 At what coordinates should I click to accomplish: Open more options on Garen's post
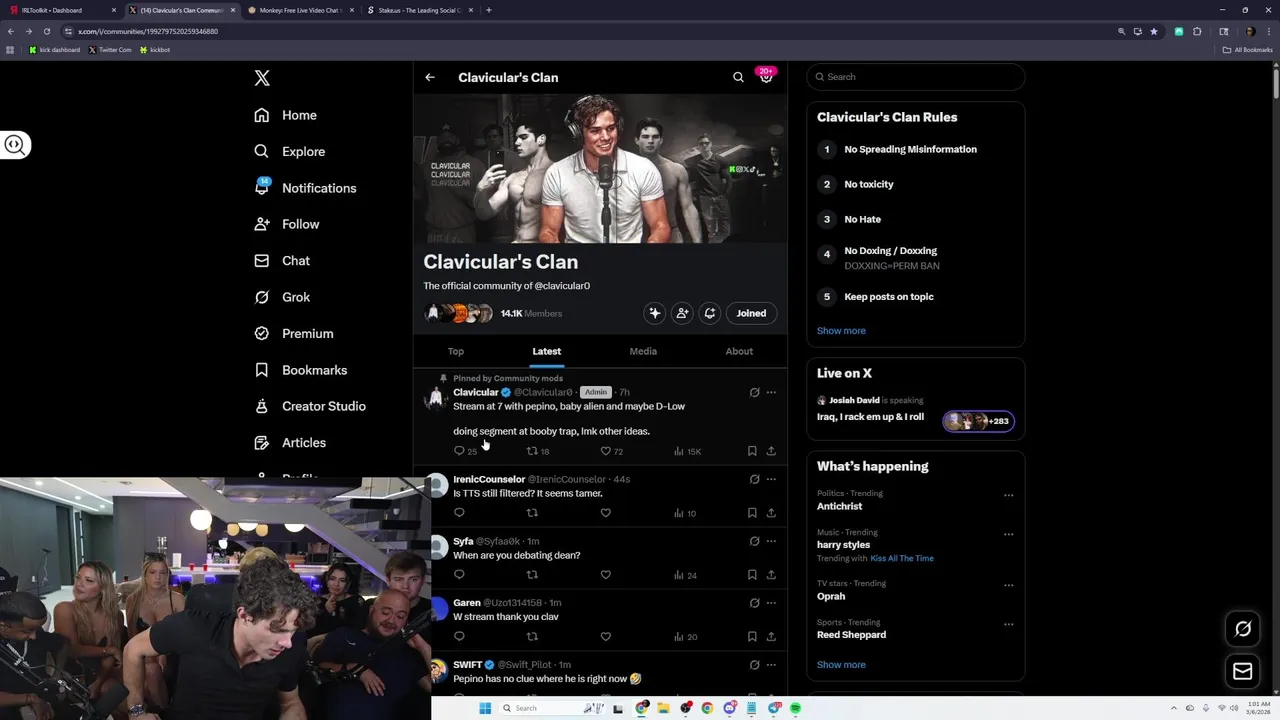click(x=771, y=603)
